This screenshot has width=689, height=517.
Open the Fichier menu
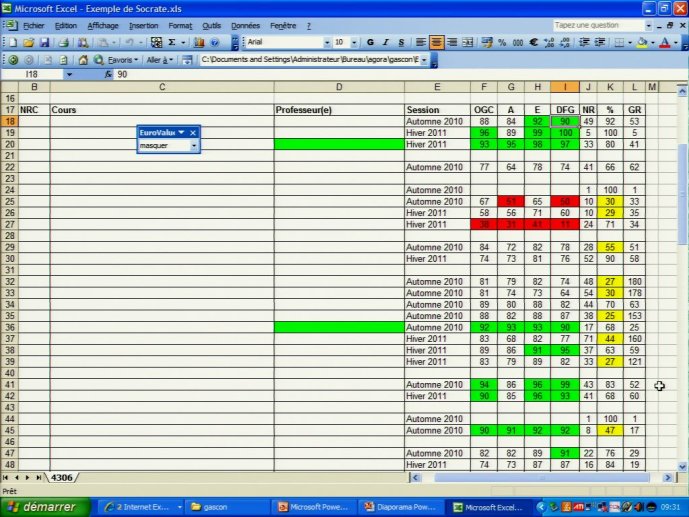(33, 26)
